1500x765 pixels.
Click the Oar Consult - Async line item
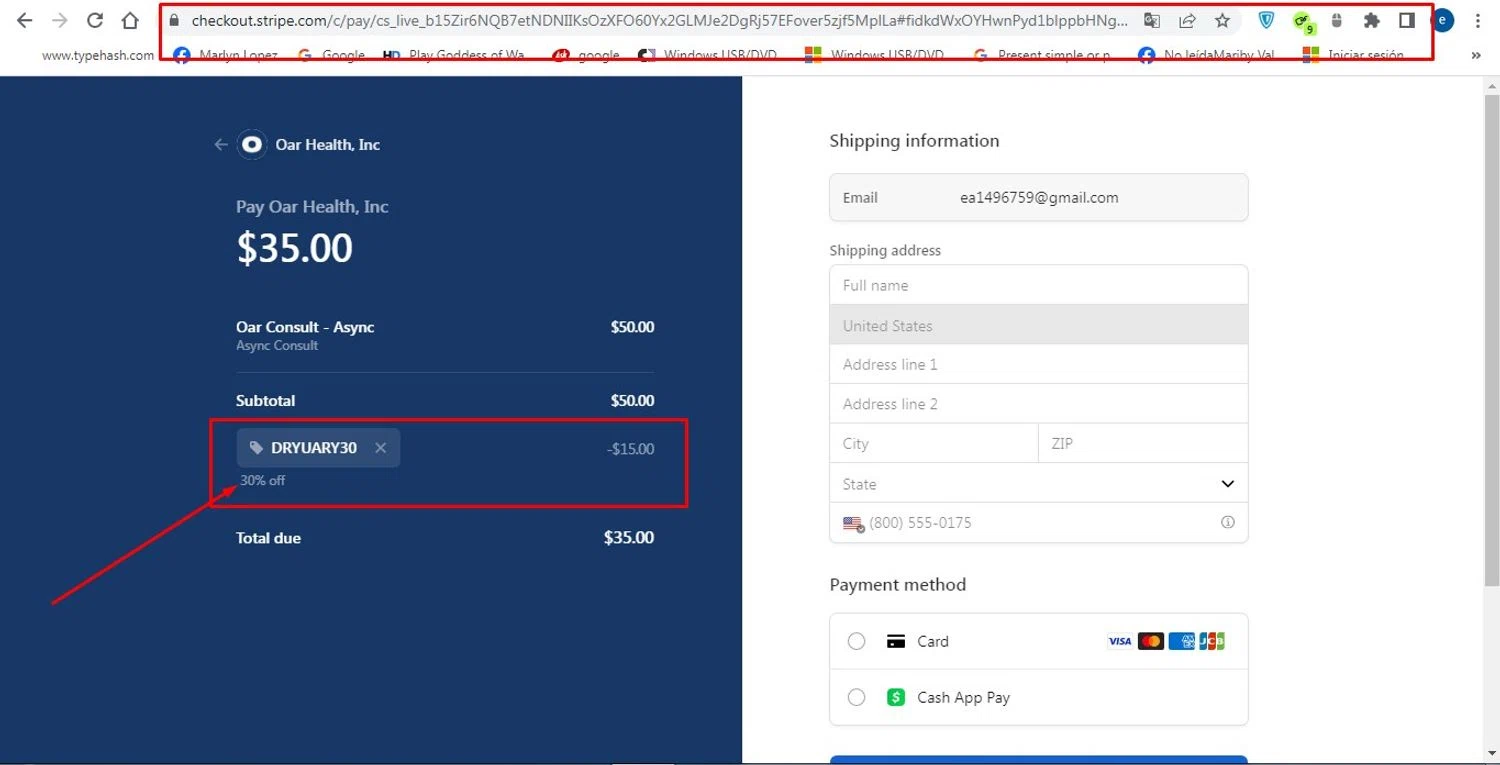tap(305, 327)
